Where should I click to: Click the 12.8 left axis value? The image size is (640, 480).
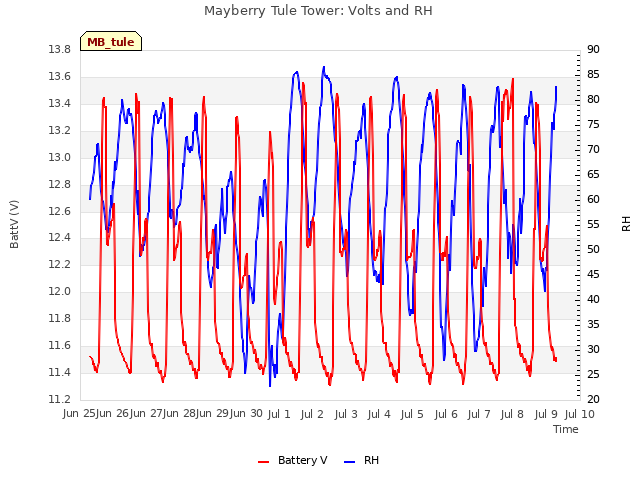(60, 184)
